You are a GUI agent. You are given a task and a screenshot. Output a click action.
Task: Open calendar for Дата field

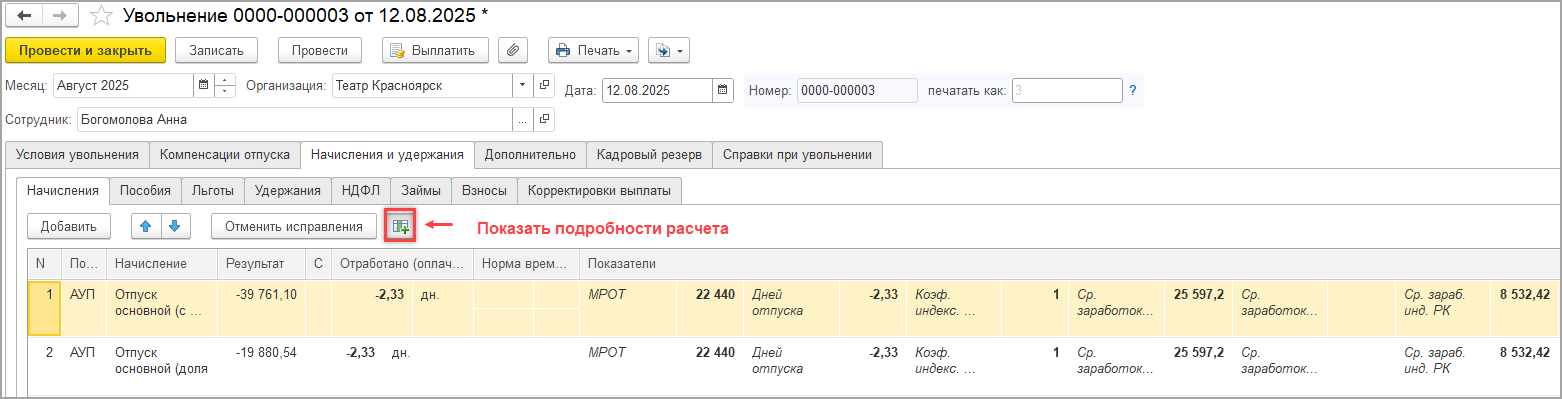pos(723,91)
